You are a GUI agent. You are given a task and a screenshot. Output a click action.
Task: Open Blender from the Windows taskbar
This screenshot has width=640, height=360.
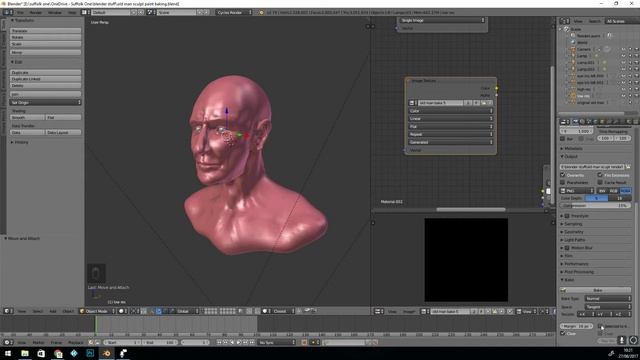(107, 353)
